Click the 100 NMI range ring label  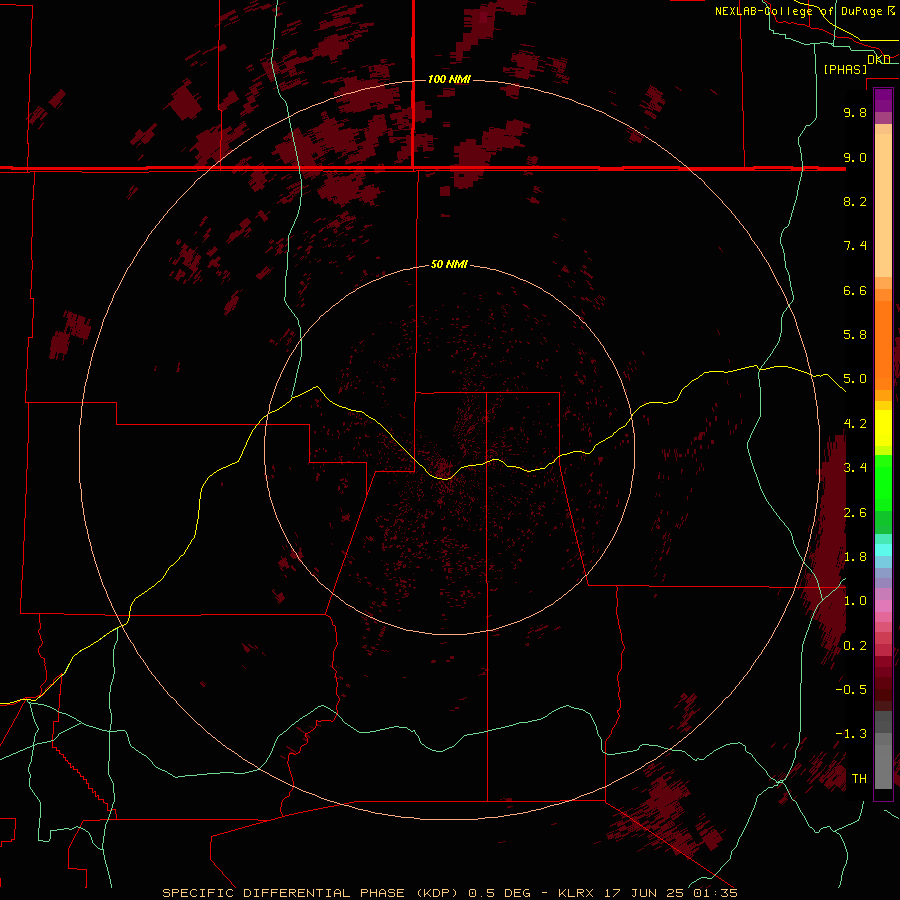pyautogui.click(x=449, y=79)
